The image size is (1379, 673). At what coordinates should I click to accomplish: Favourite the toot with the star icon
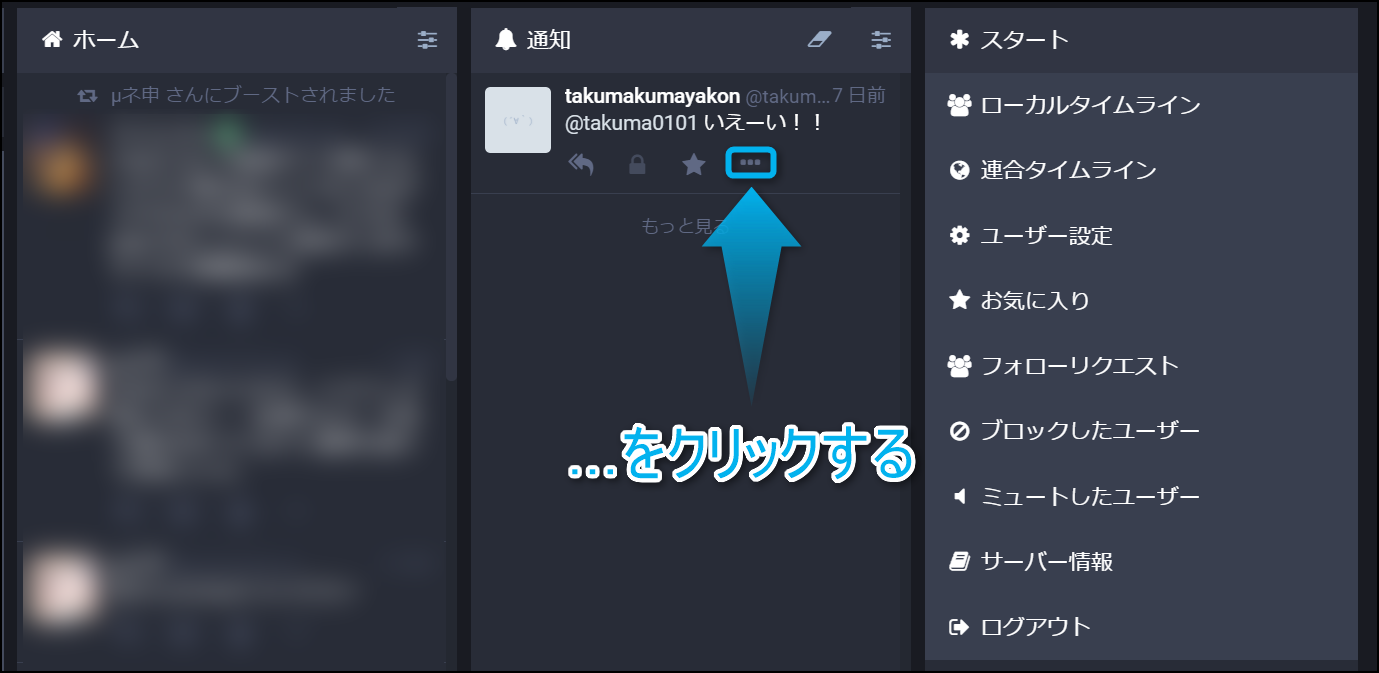(694, 164)
